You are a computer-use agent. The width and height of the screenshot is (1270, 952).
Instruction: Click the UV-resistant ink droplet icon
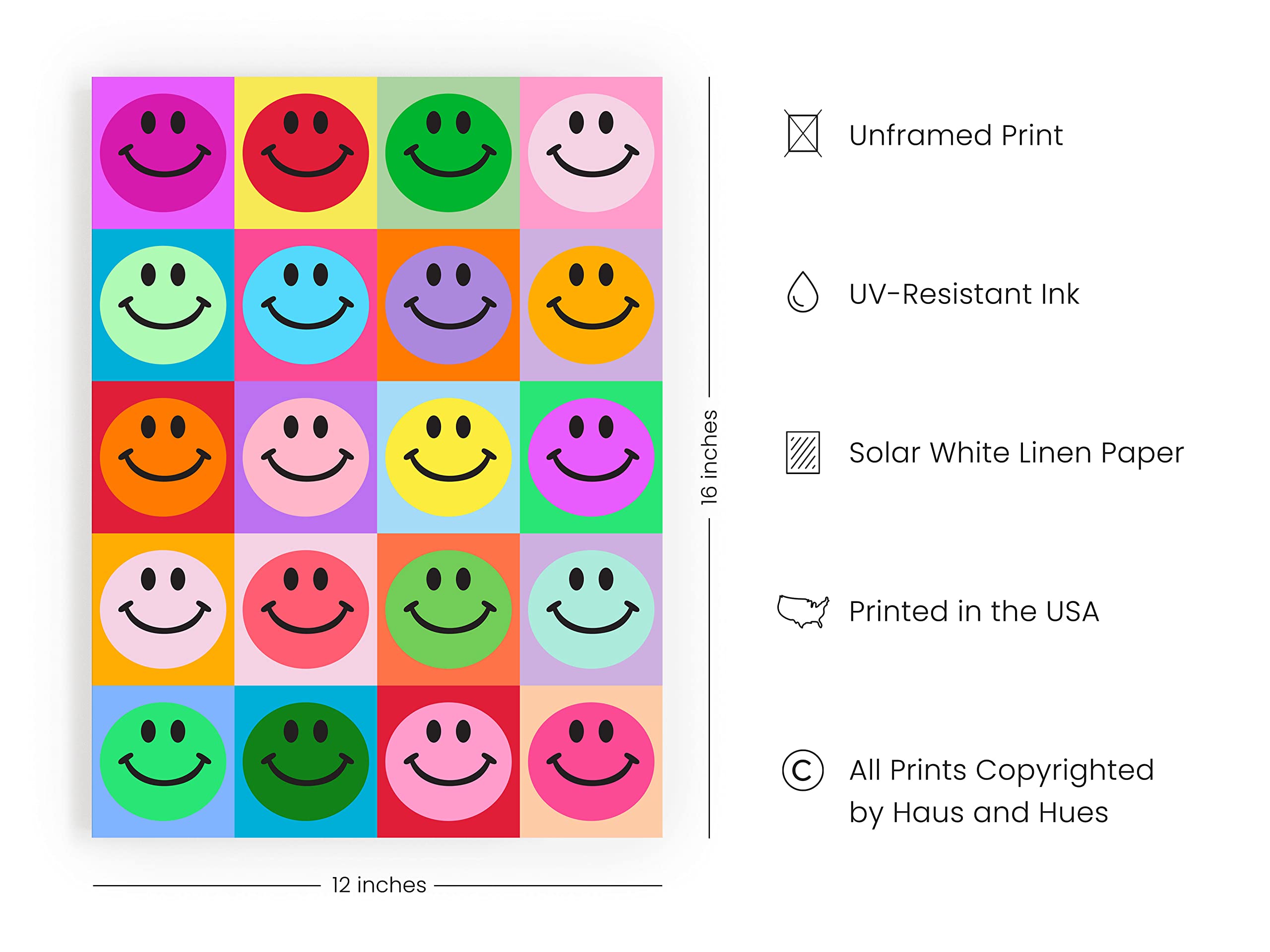pos(803,292)
